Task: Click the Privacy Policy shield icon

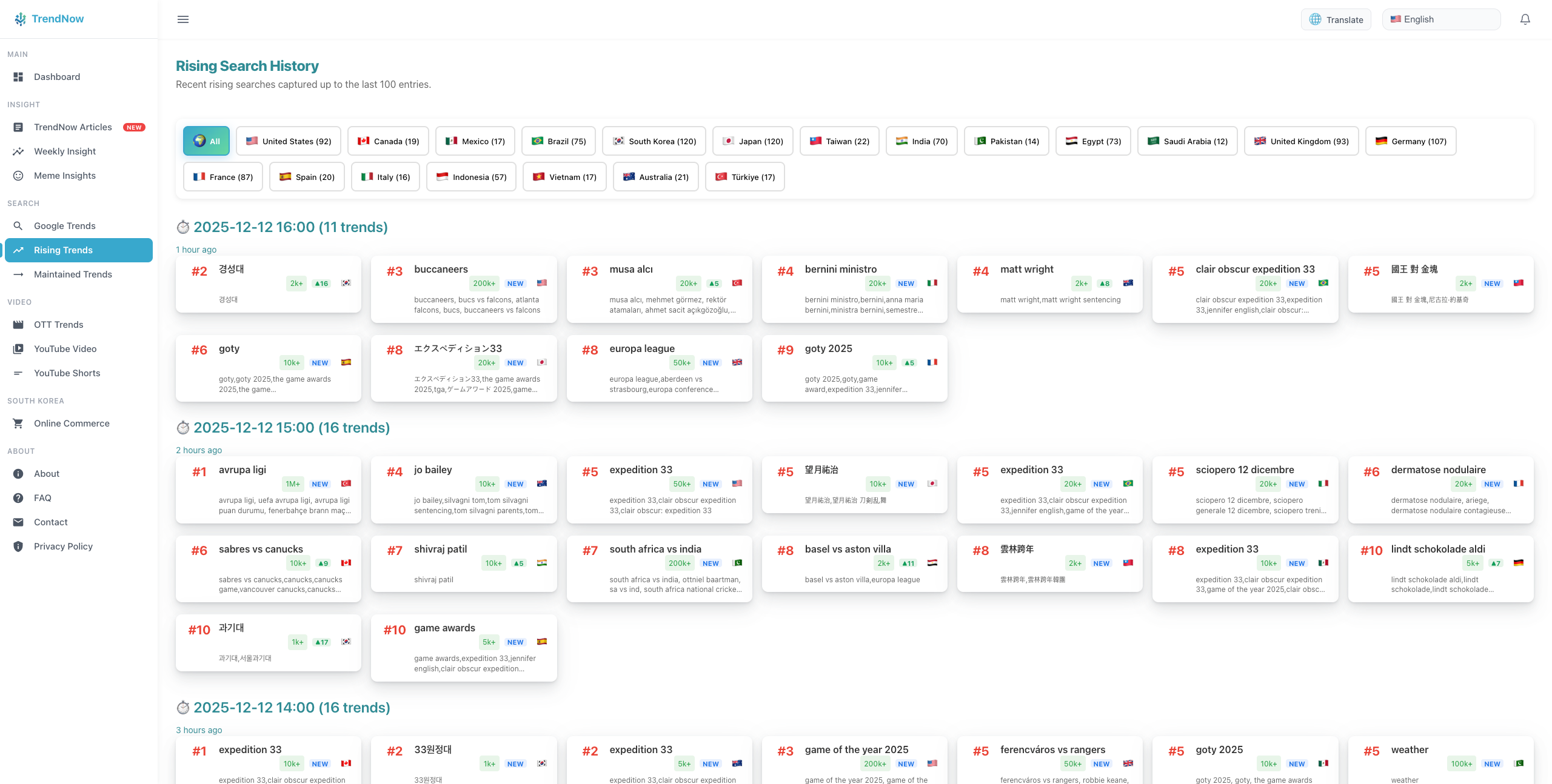Action: point(18,546)
